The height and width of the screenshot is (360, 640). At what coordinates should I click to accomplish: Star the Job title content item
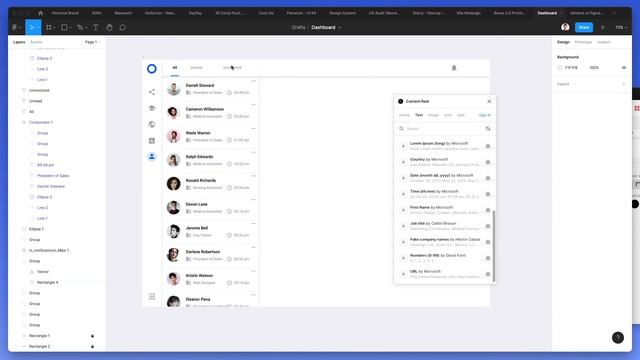coord(488,226)
